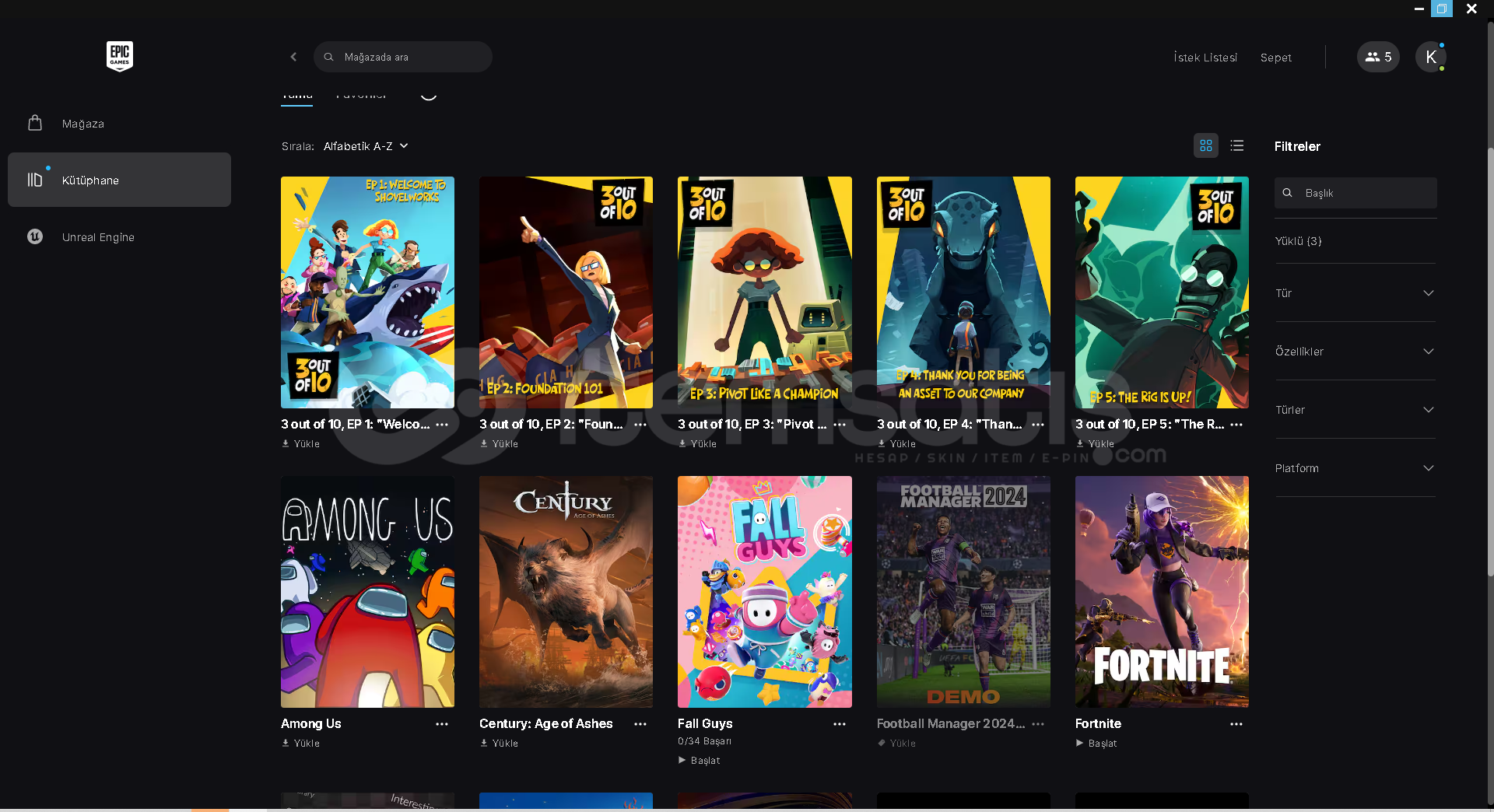The image size is (1494, 812).
Task: Click the Filtreler heading
Action: (1297, 146)
